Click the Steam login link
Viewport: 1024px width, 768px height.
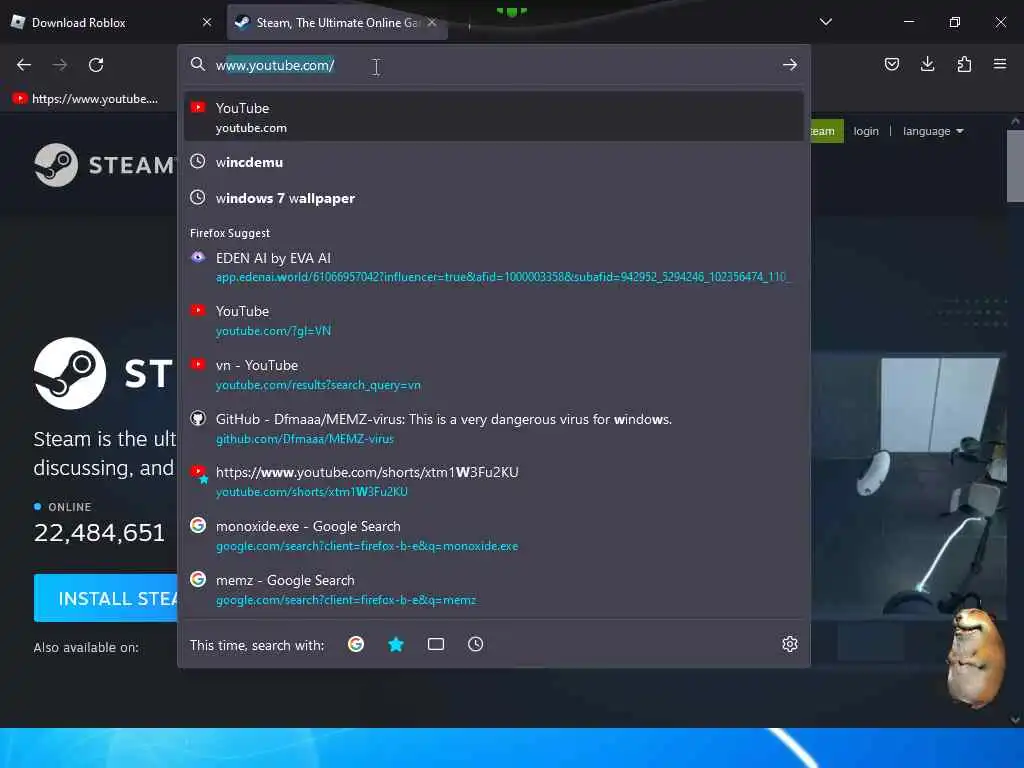coord(866,131)
